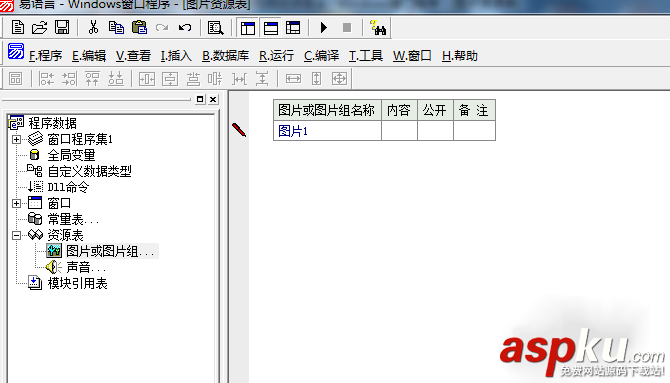
Task: Open the I.插入 menu
Action: click(176, 56)
